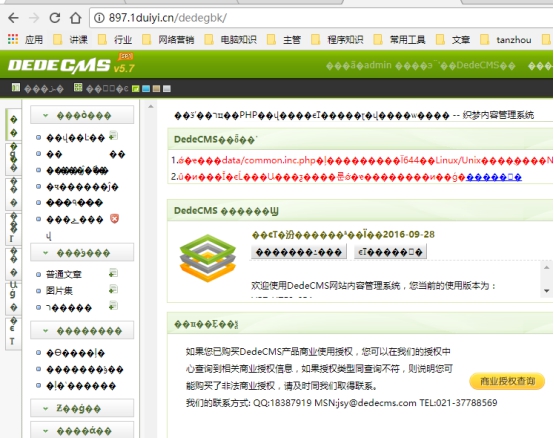This screenshot has width=554, height=438.
Task: Click the text 如果您已购买DedeCMS产品商业使用授权
Action: pyautogui.click(x=269, y=351)
